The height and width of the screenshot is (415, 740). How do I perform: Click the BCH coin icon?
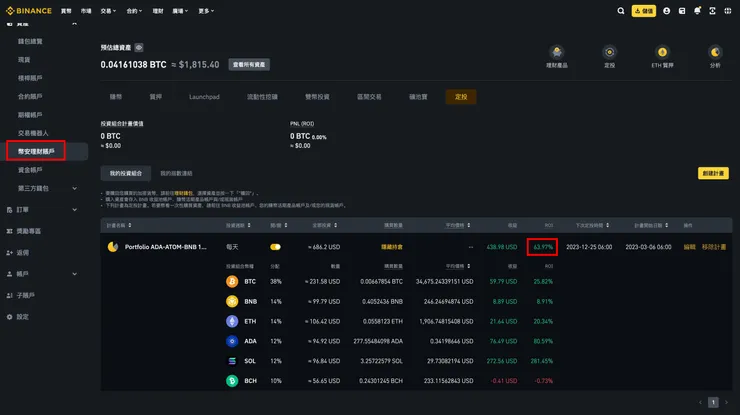232,381
